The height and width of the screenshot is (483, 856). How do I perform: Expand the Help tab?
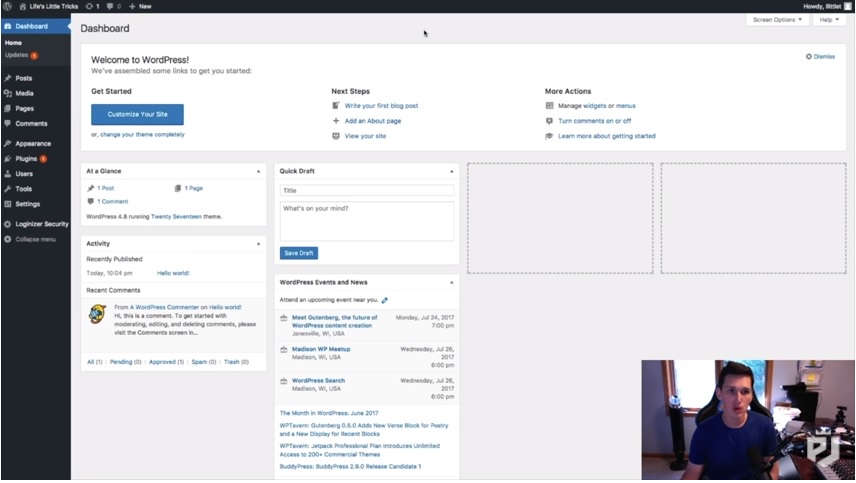[829, 20]
